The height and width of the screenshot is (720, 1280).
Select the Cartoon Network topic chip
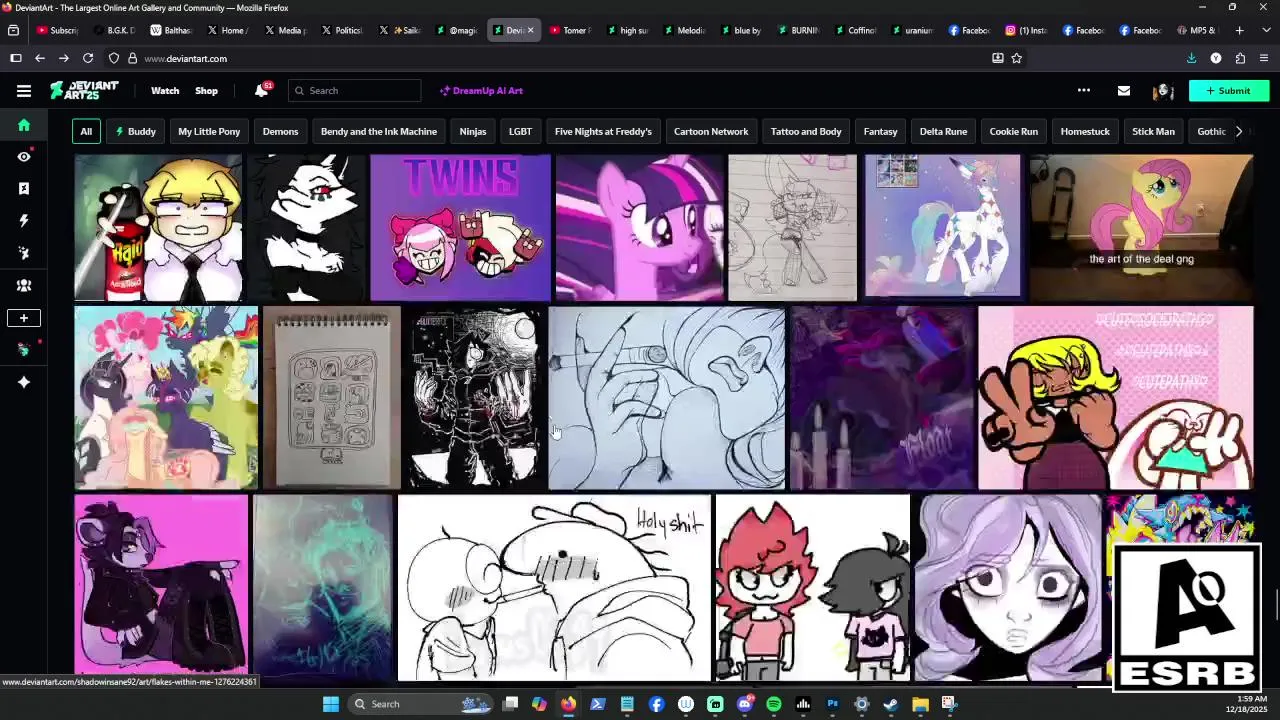click(x=711, y=131)
